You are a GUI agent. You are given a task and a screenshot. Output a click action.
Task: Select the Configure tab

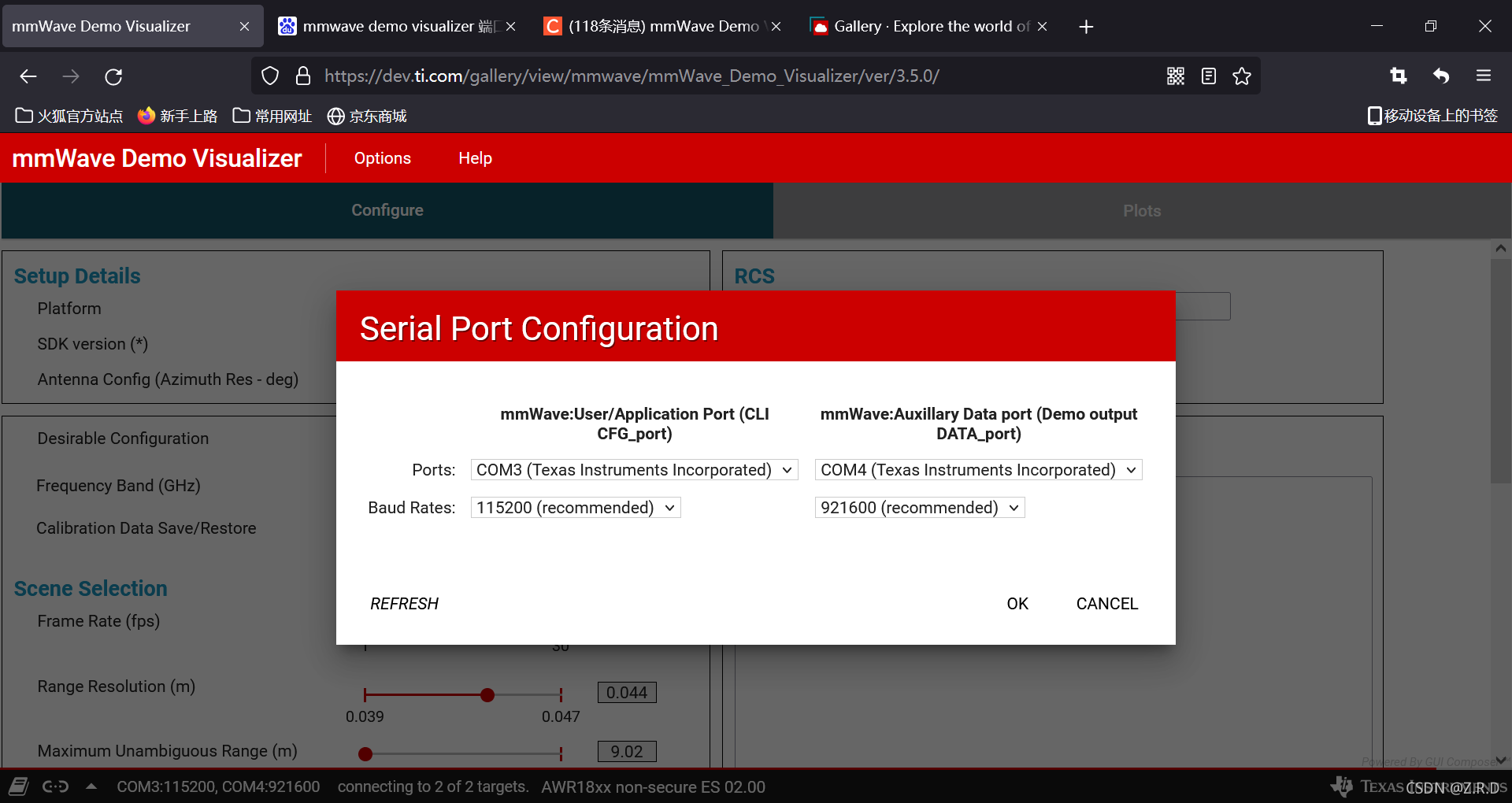click(387, 210)
